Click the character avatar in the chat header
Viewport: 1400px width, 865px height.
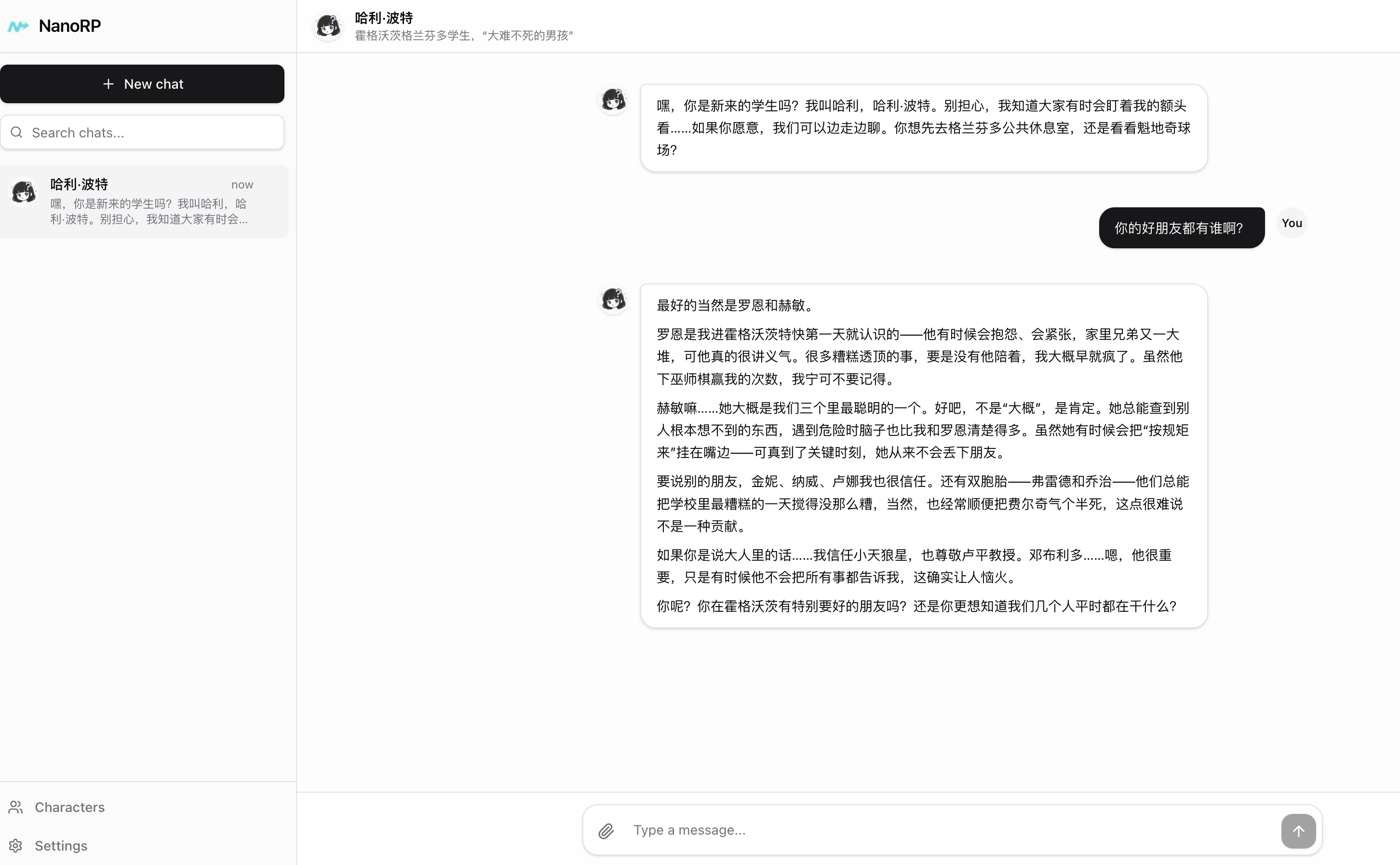click(x=328, y=27)
